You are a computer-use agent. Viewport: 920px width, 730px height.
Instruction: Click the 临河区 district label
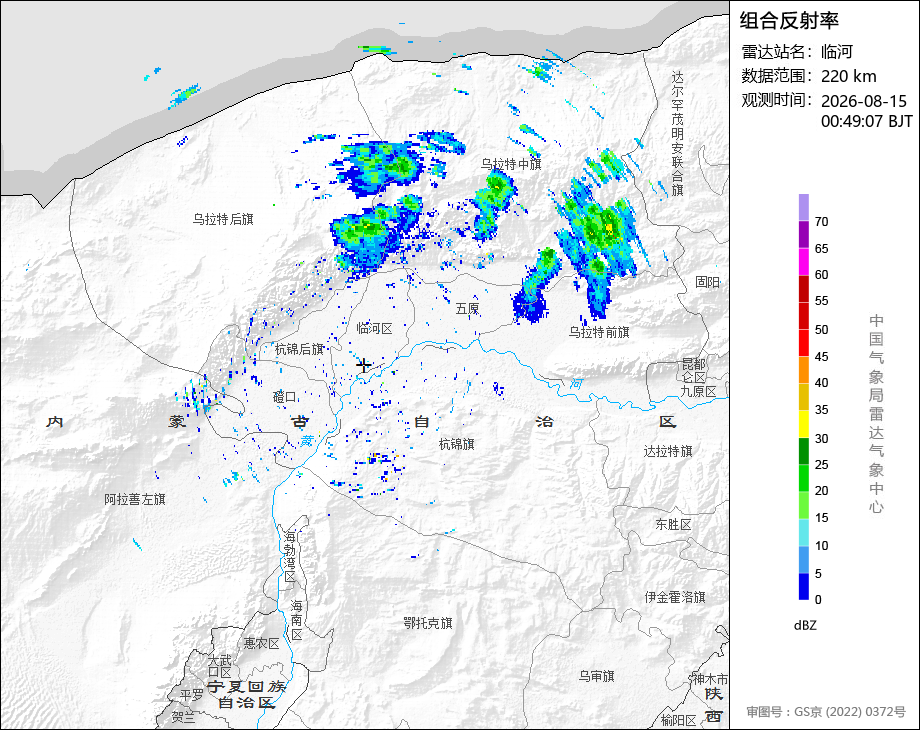(374, 329)
